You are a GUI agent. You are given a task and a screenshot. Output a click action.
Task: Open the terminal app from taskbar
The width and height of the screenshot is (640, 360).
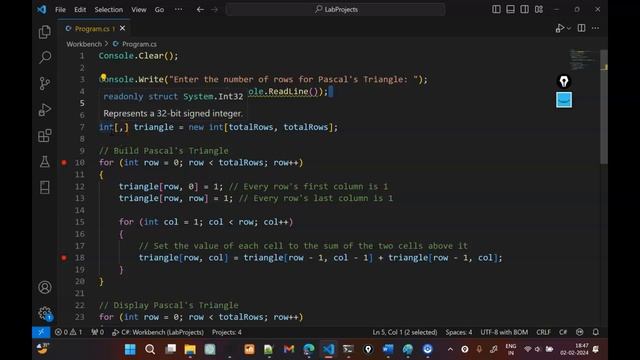click(348, 349)
